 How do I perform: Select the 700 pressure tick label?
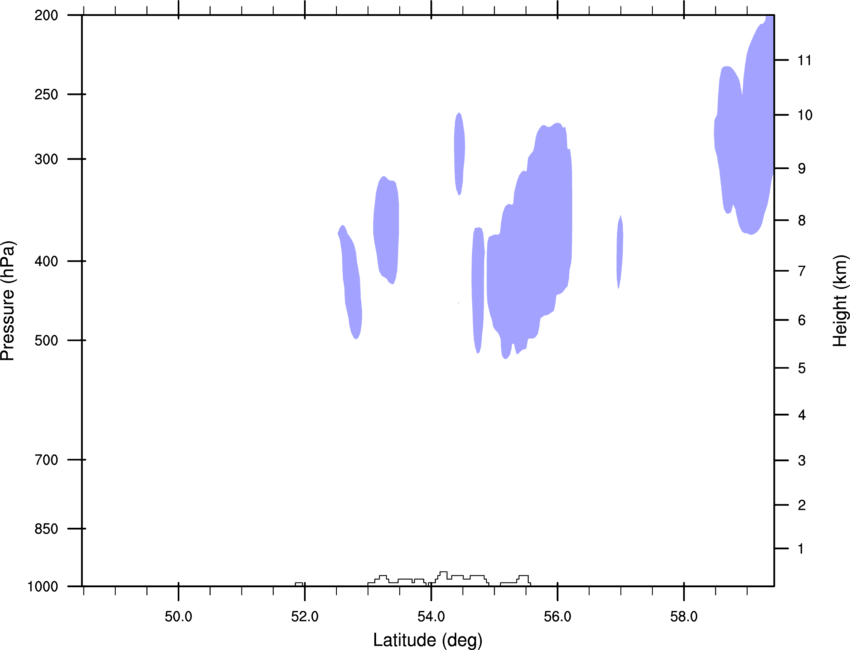(46, 460)
